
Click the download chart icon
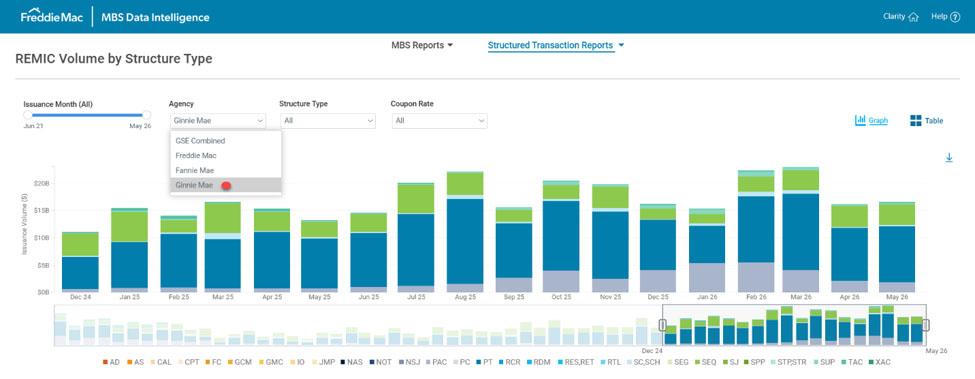(949, 158)
